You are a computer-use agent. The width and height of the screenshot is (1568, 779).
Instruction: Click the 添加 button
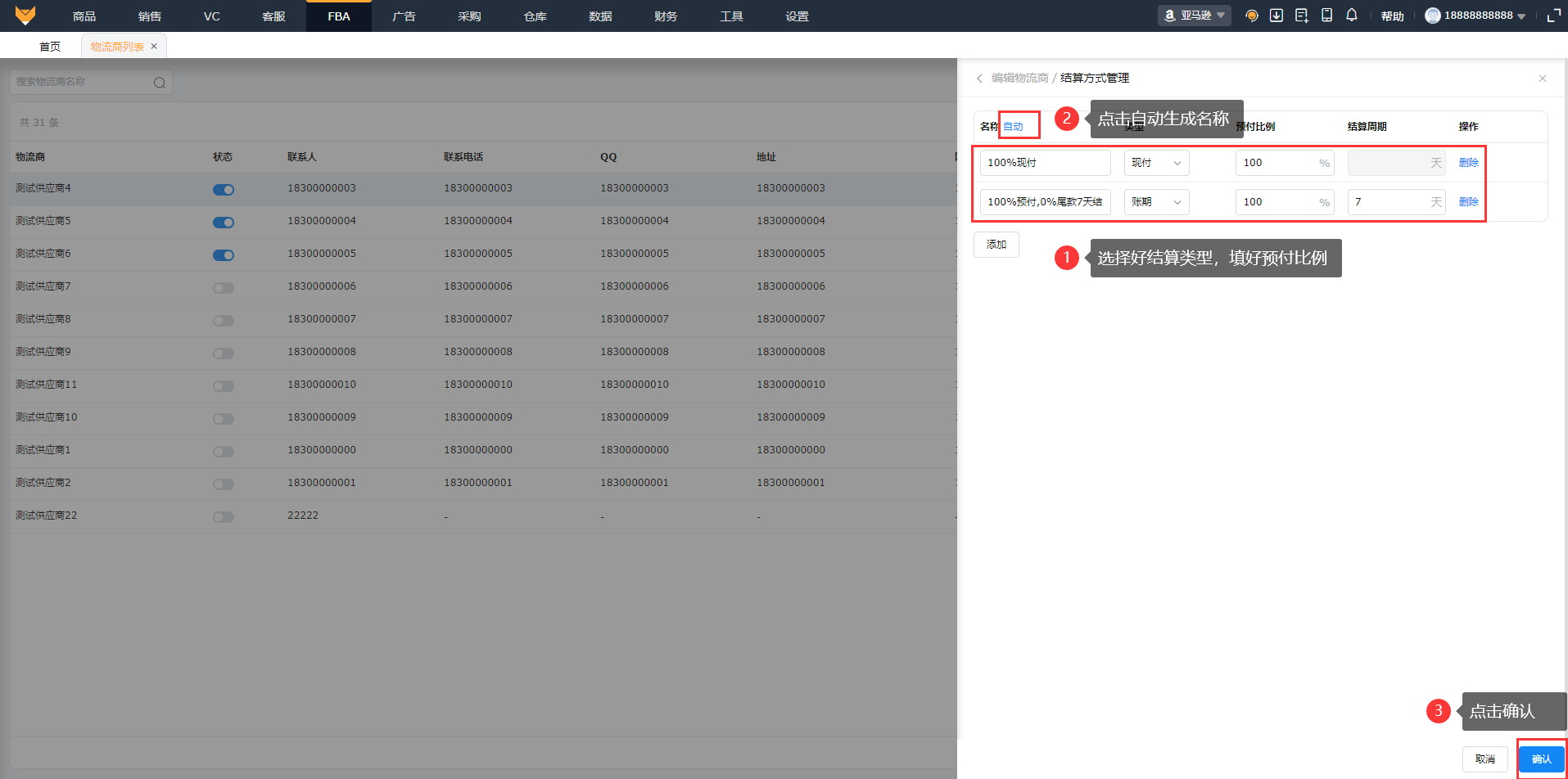coord(996,245)
